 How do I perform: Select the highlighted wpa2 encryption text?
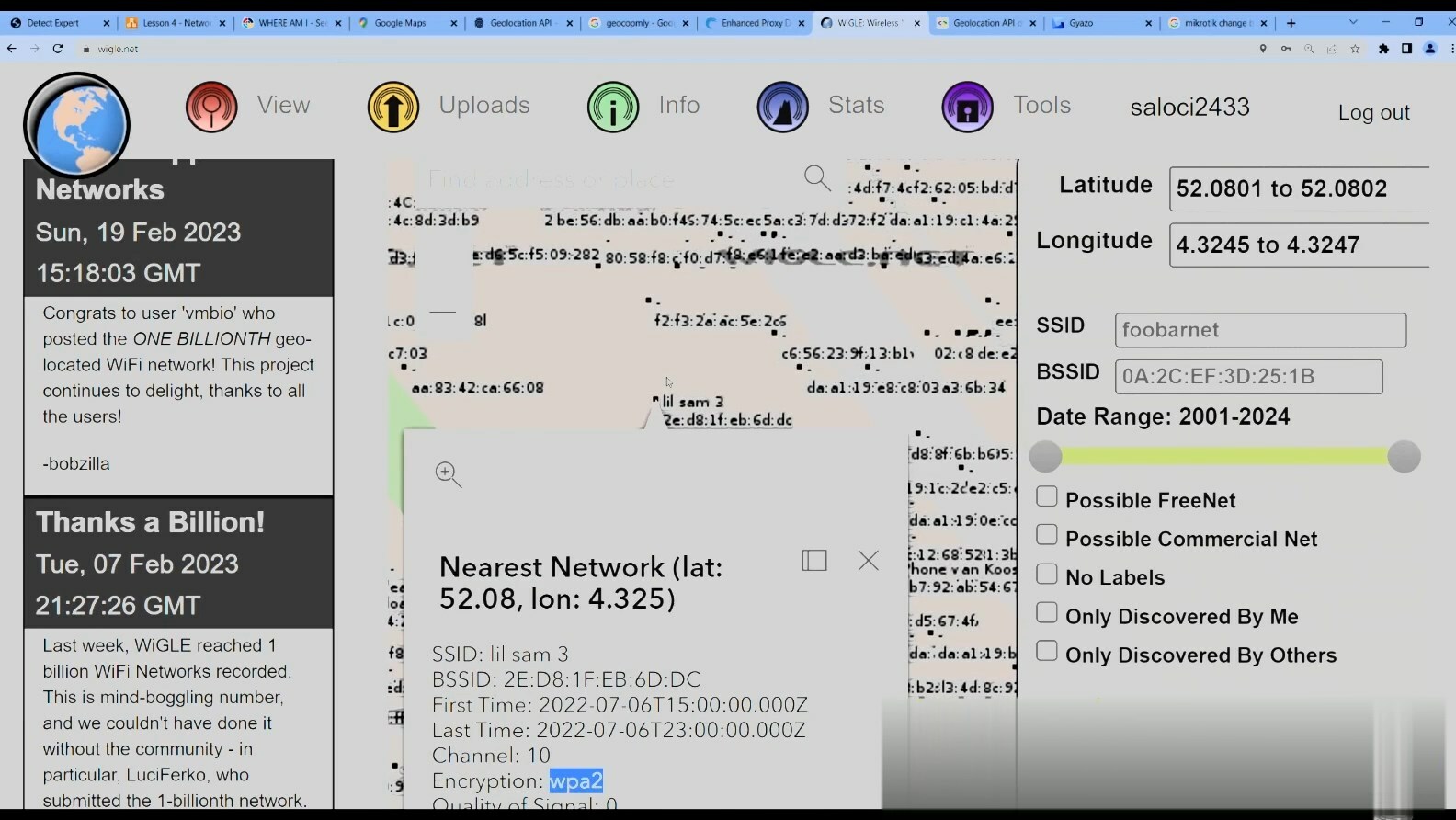pos(576,780)
